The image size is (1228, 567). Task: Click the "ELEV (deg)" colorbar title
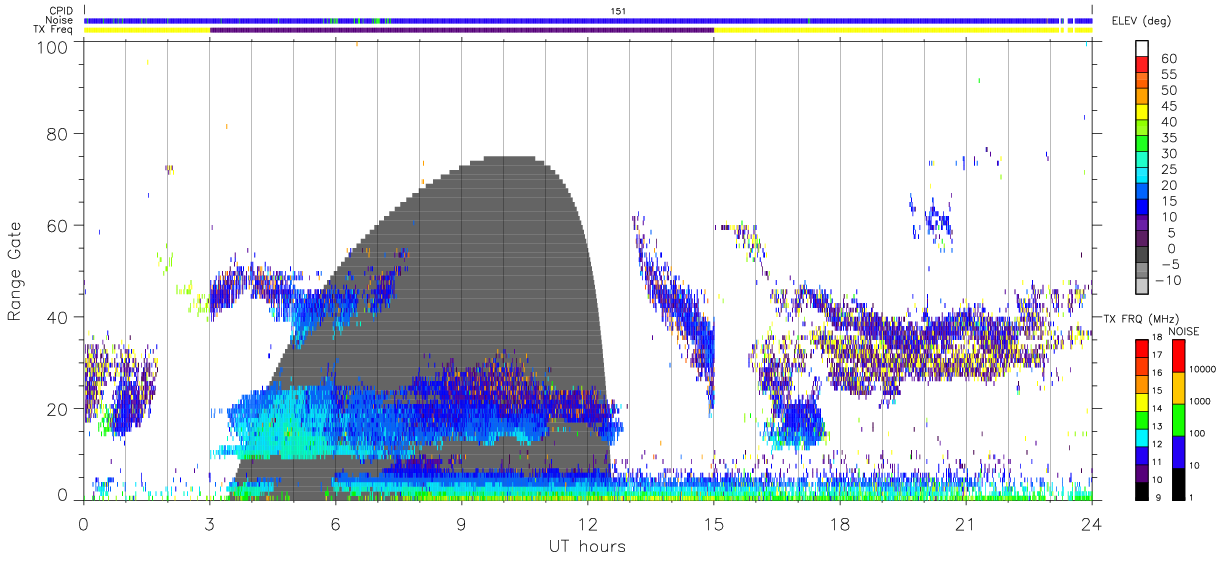(x=1142, y=20)
